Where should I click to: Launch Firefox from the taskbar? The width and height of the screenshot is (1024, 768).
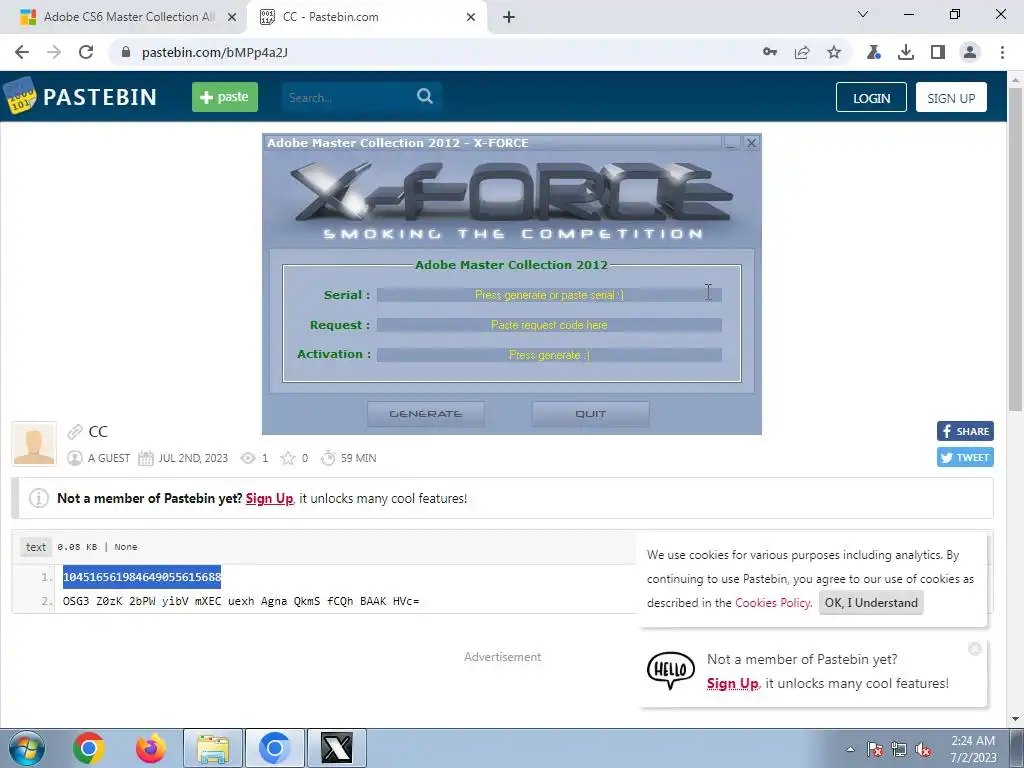pos(150,748)
